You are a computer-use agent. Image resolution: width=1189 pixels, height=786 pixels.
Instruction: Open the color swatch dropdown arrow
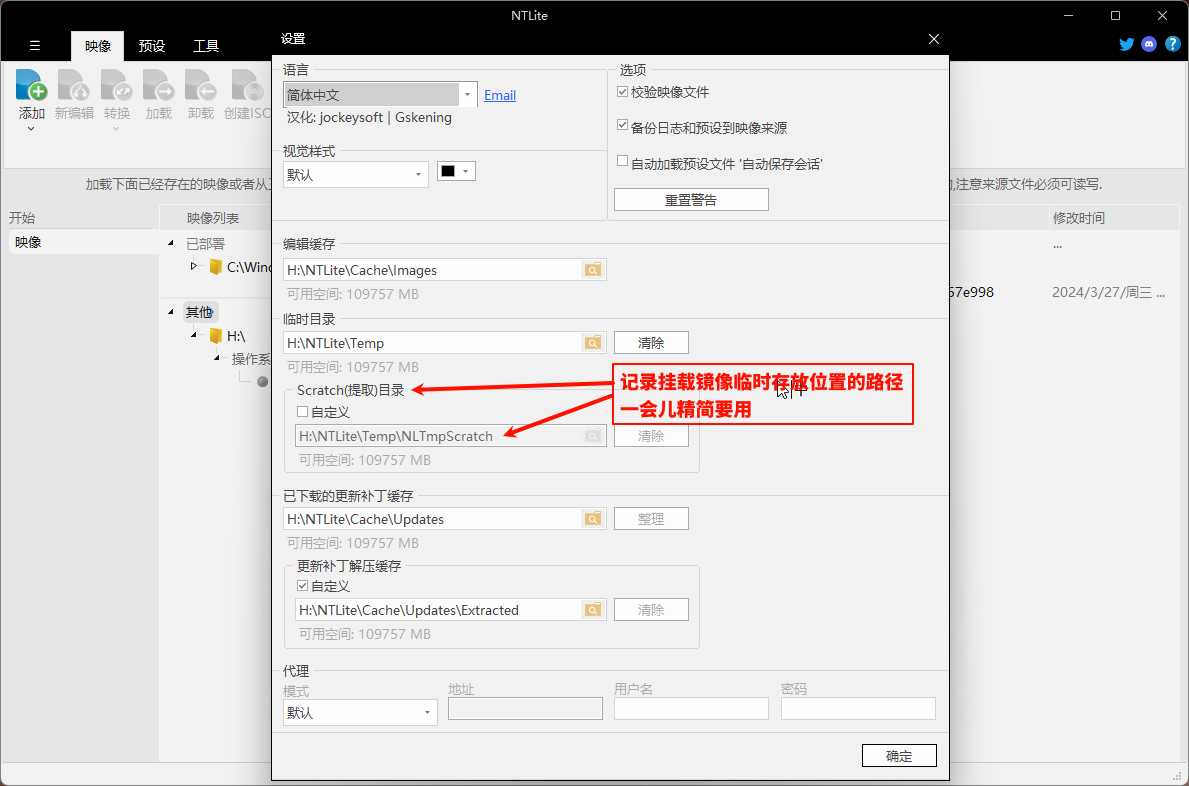tap(466, 171)
